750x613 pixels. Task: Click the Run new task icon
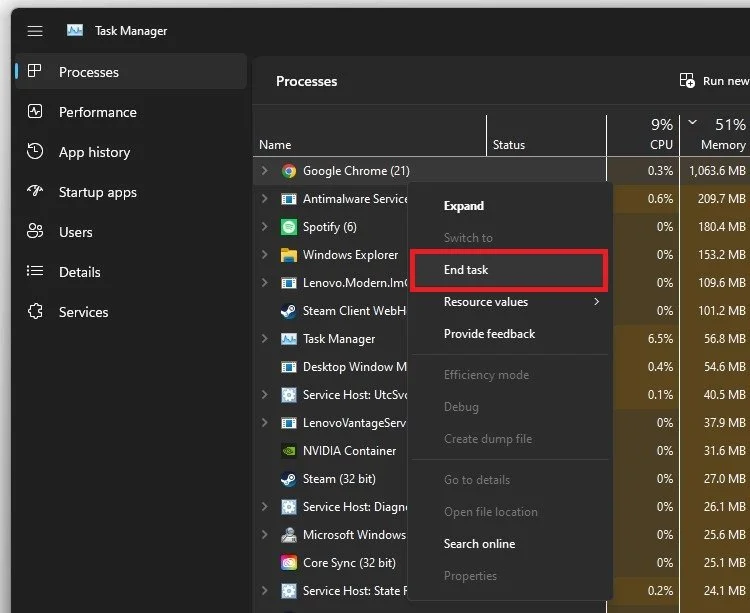pos(687,80)
